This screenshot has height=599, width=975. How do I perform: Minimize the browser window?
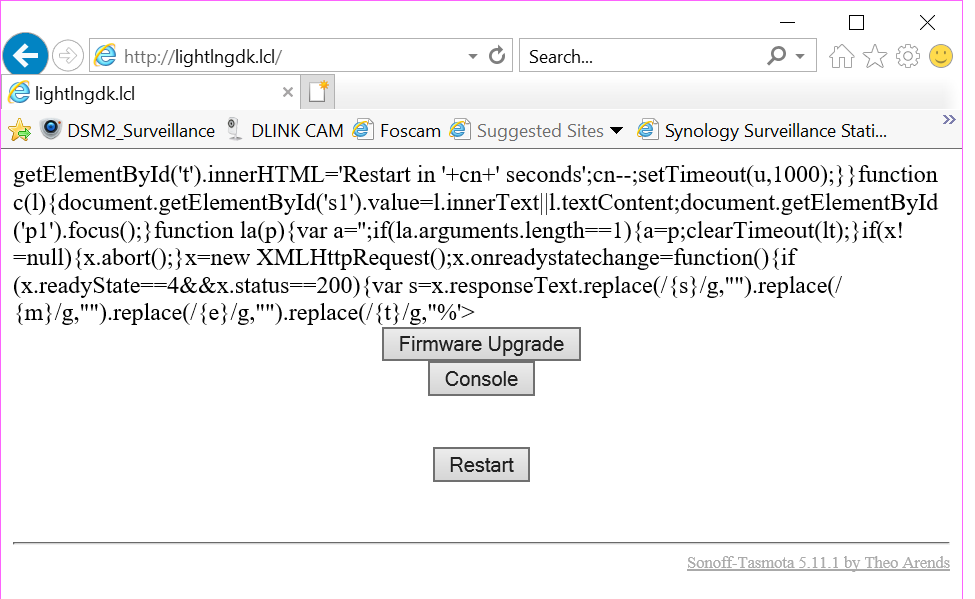point(788,22)
